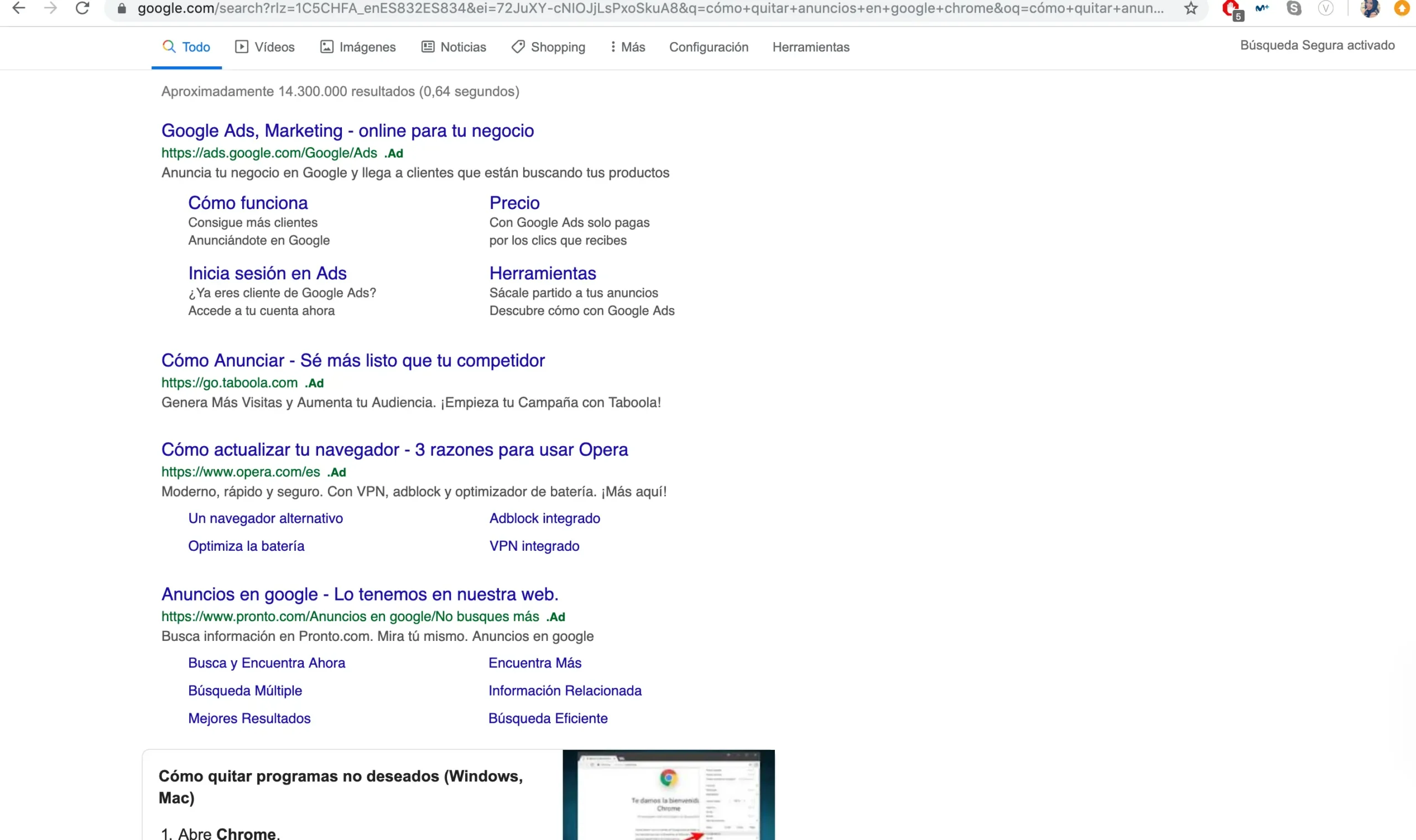Image resolution: width=1416 pixels, height=840 pixels.
Task: Open 'Encuentra Más' sitelink
Action: (x=535, y=662)
